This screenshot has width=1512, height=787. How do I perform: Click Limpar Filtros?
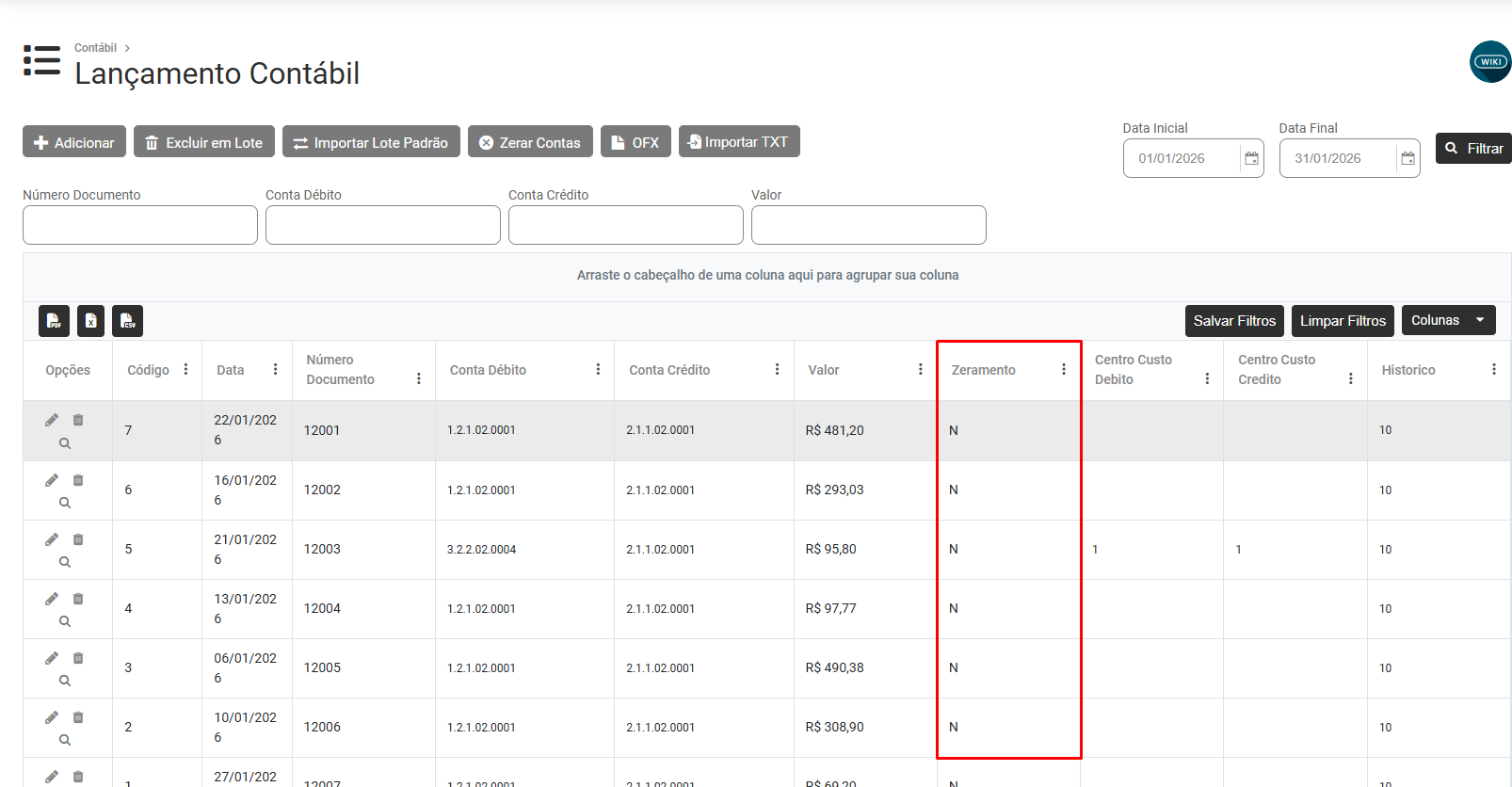[1343, 320]
